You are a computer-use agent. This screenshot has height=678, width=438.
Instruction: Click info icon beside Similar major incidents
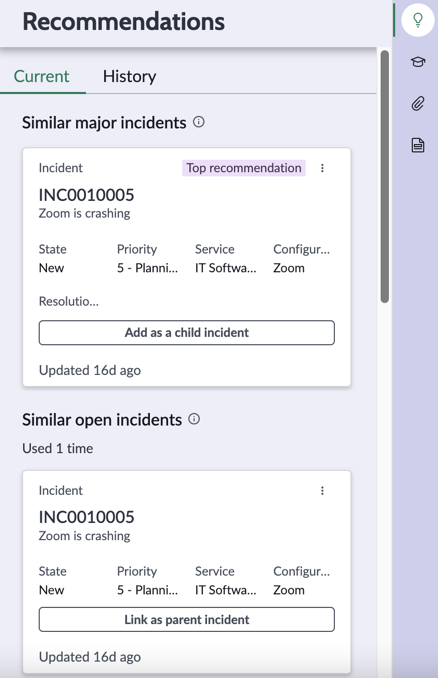click(198, 122)
